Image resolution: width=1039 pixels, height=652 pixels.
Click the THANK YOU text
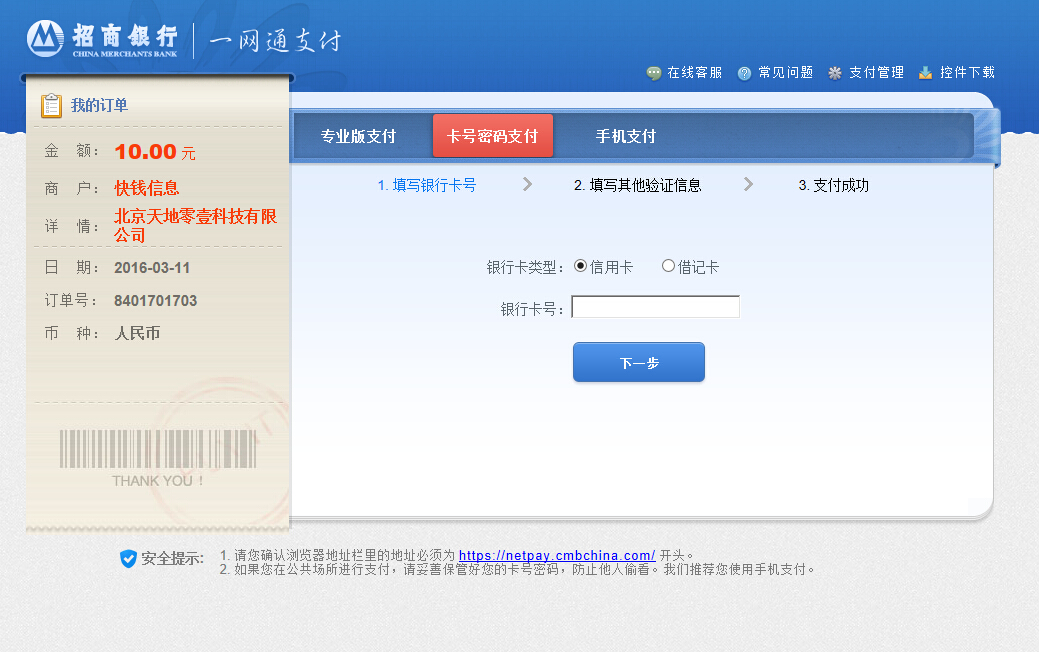coord(158,481)
